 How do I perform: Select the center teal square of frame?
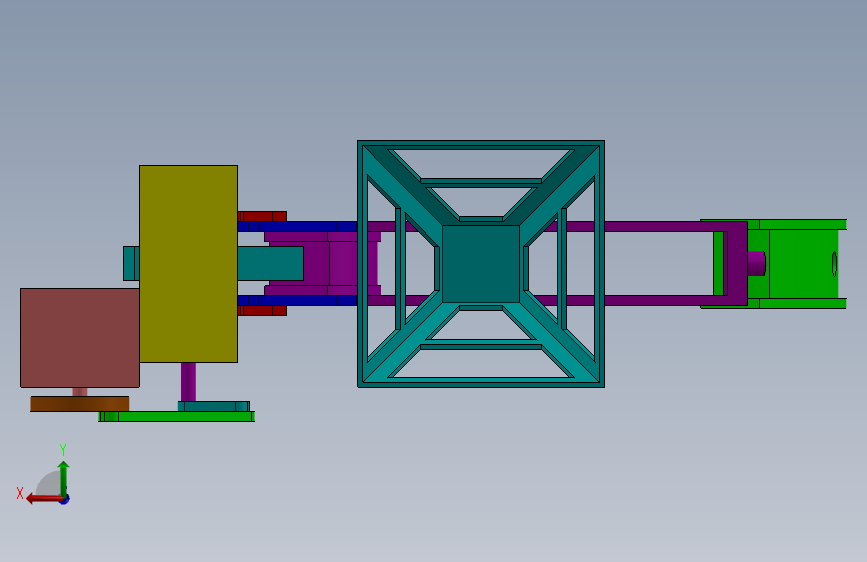pyautogui.click(x=480, y=264)
